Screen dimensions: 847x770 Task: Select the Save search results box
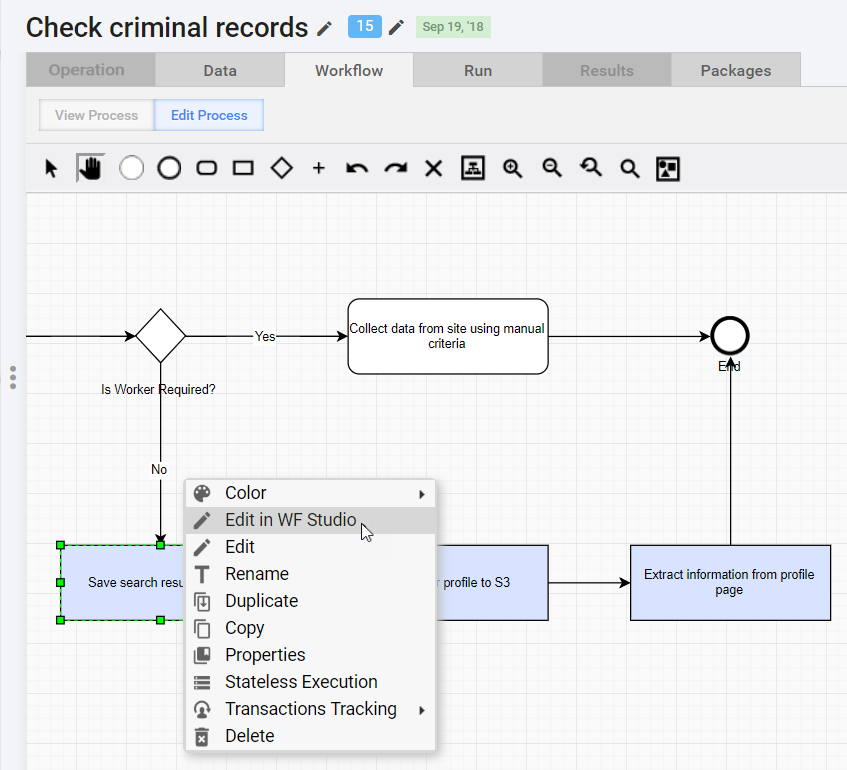coord(123,582)
